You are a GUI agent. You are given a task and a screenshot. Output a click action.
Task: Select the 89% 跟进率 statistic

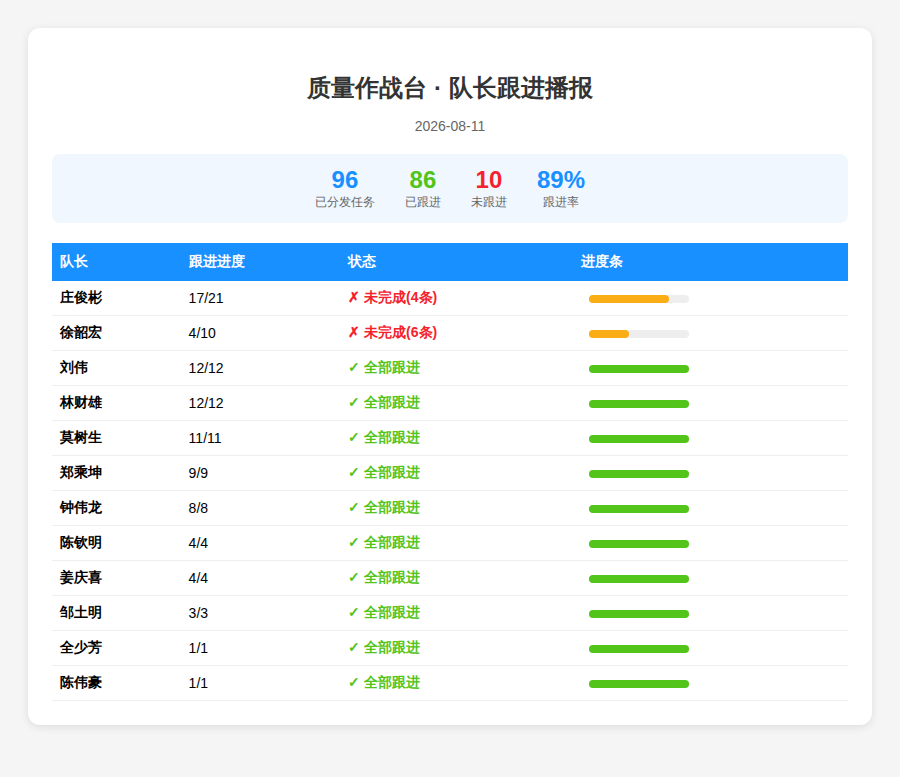pos(561,188)
